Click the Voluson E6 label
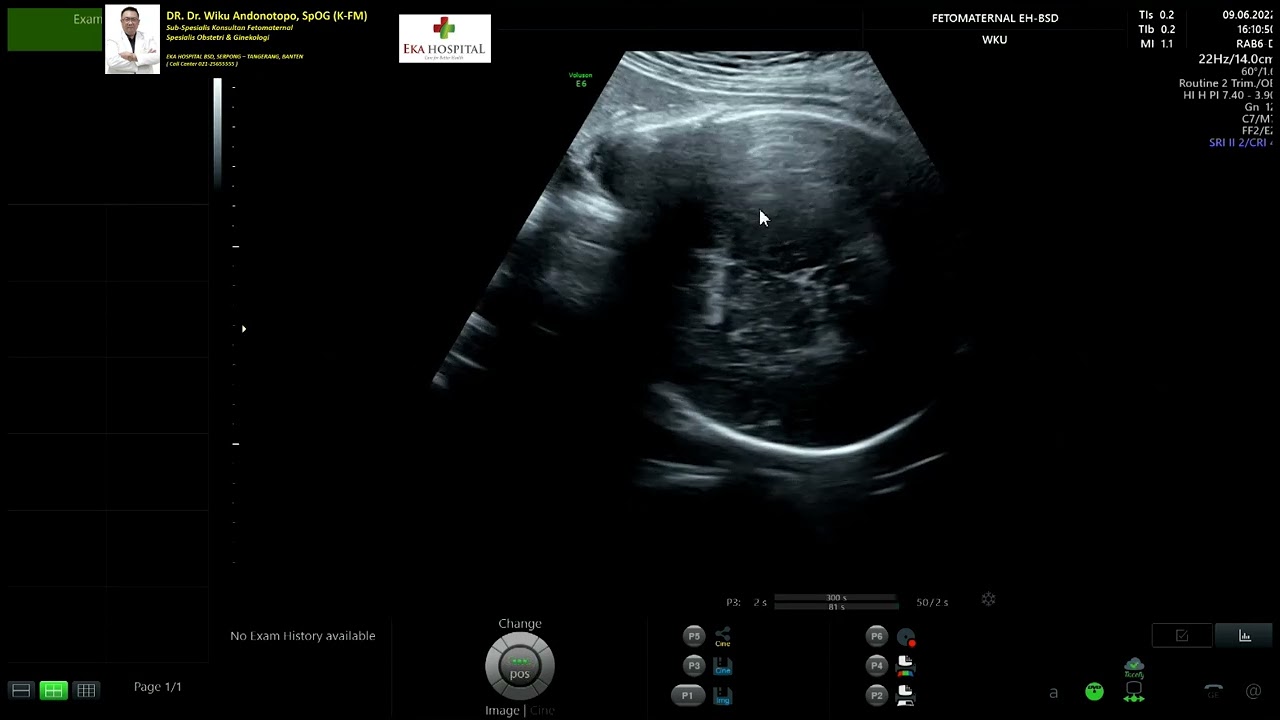 coord(580,79)
